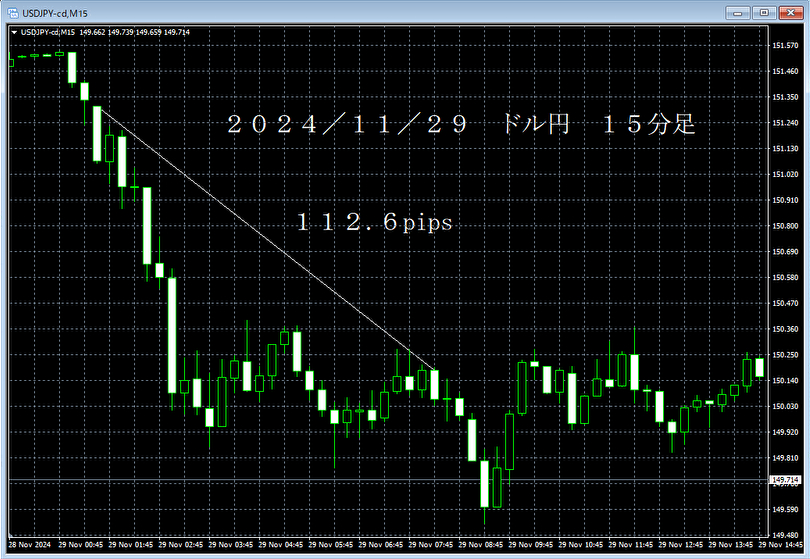Click price level 149.810 on the scale

tap(785, 458)
